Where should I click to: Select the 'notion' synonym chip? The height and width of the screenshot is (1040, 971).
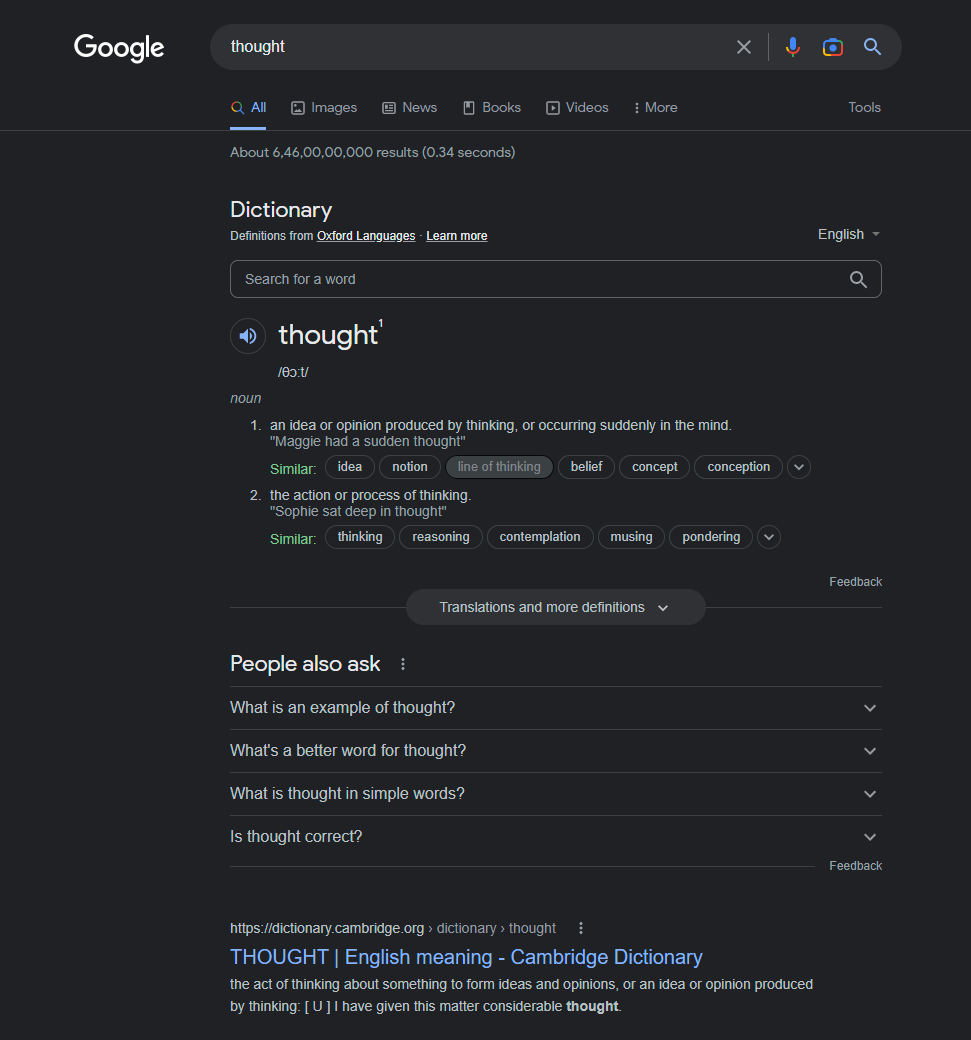(x=410, y=467)
